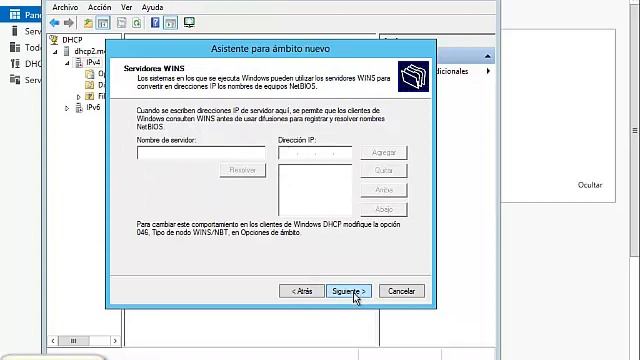The height and width of the screenshot is (360, 640).
Task: Click the monitor icon in DHCP toolbar
Action: [189, 22]
